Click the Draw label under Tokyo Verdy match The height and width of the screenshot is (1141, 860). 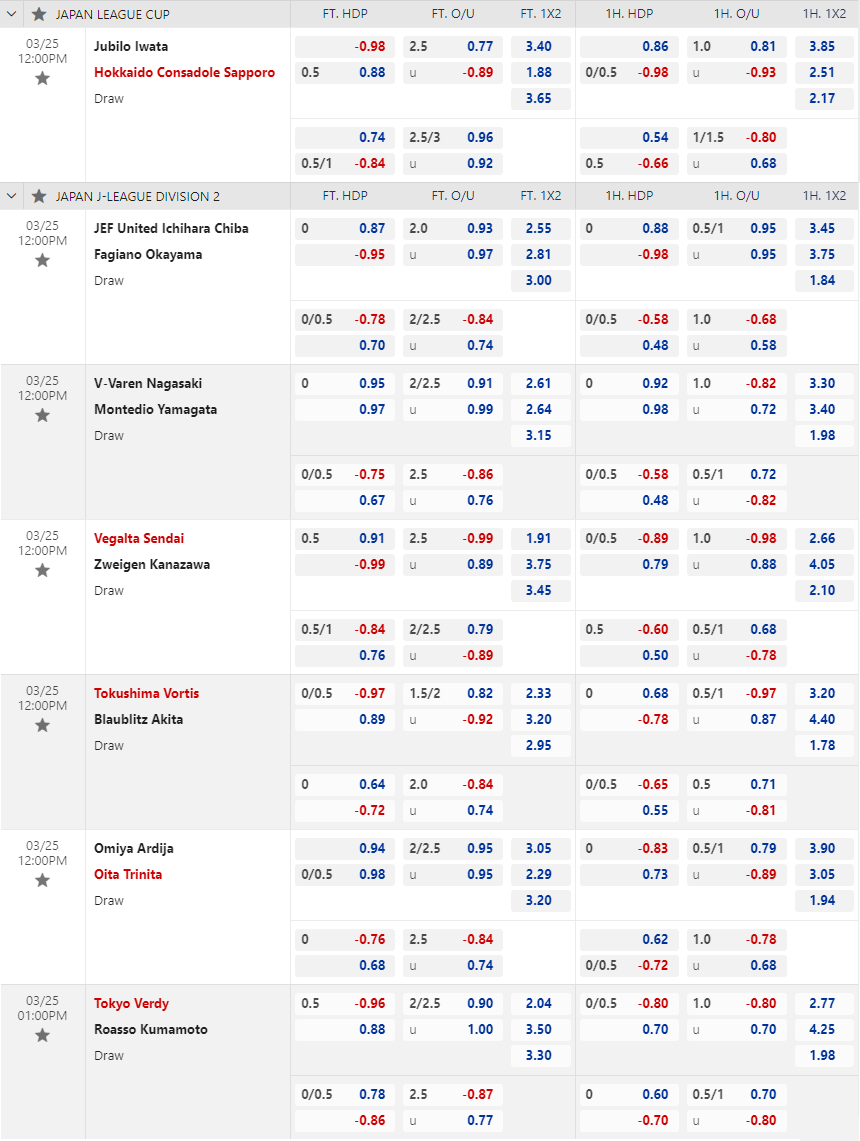(x=108, y=1055)
